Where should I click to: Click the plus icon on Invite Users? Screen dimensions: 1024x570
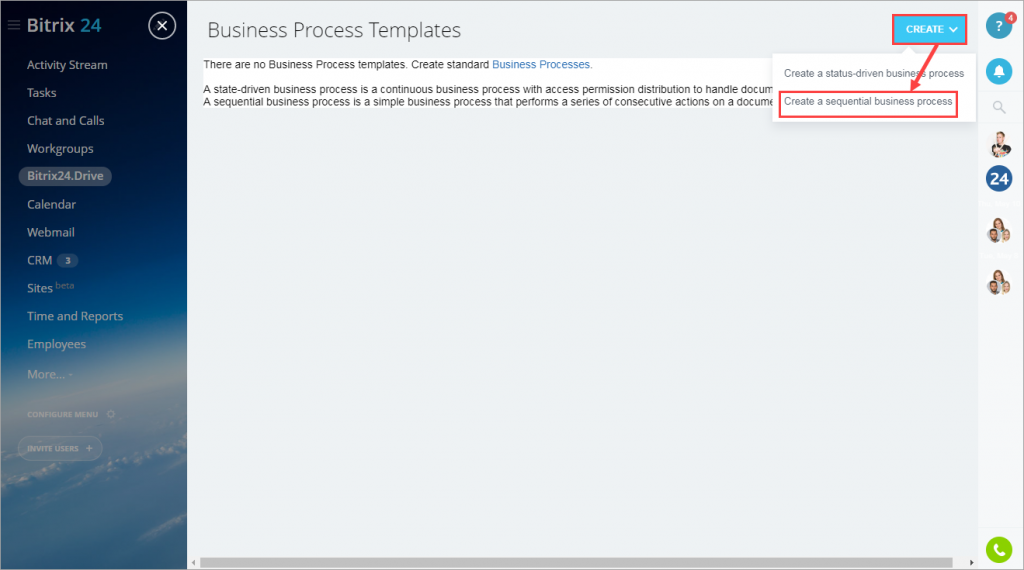[89, 449]
